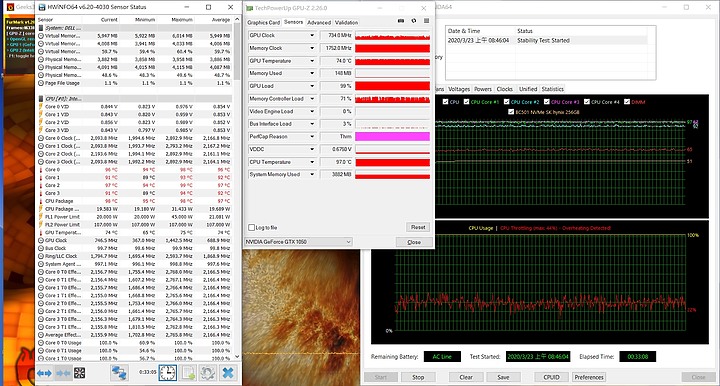Click AIDA64 Stop button
This screenshot has height=386, width=720.
click(x=418, y=377)
